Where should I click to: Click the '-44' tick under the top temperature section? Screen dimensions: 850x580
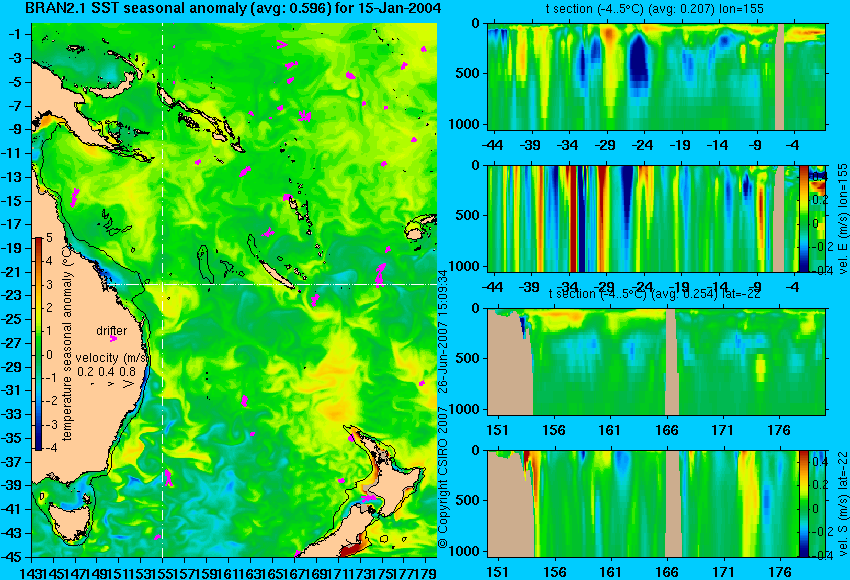[492, 145]
